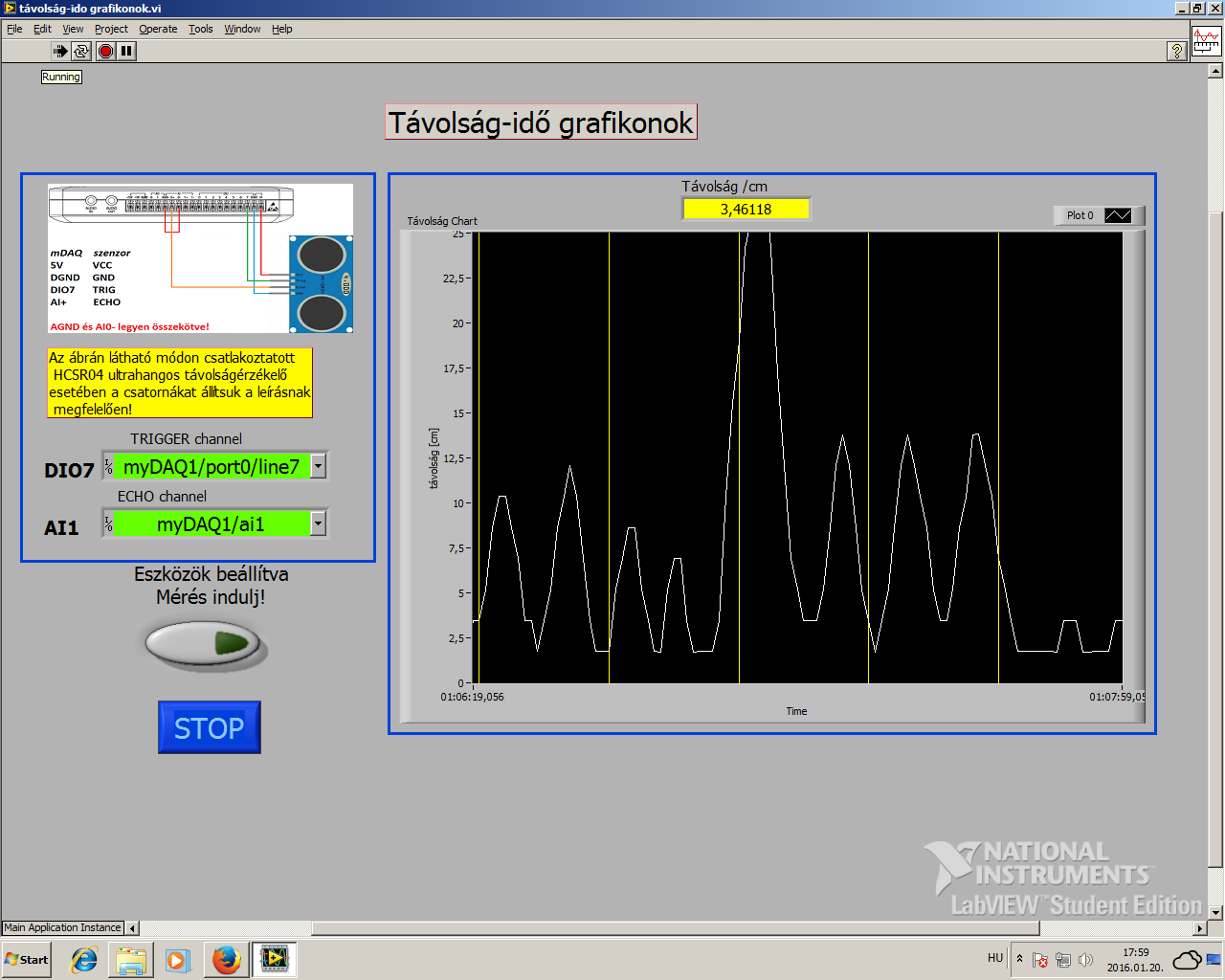Open the Context Help question mark icon

(x=1177, y=52)
